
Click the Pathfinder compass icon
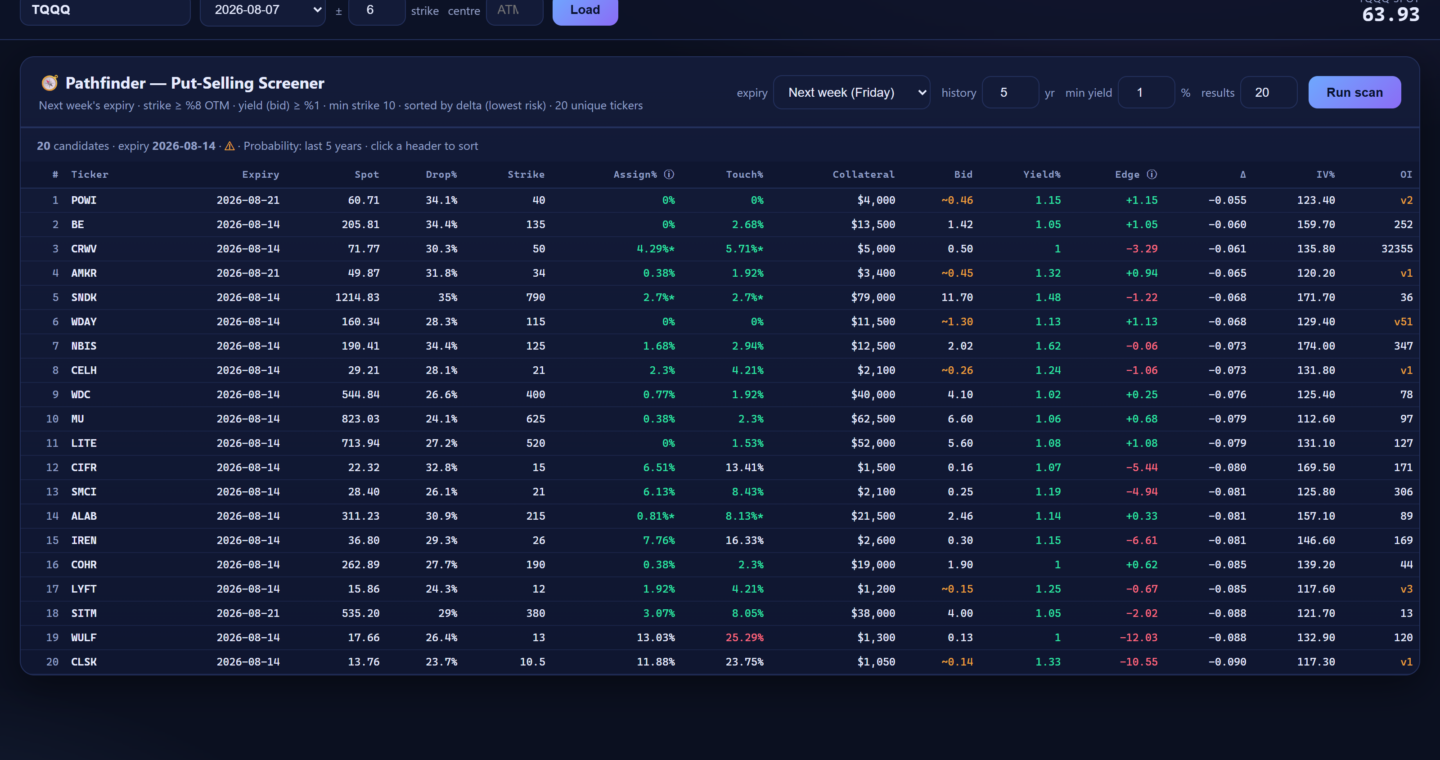(49, 83)
